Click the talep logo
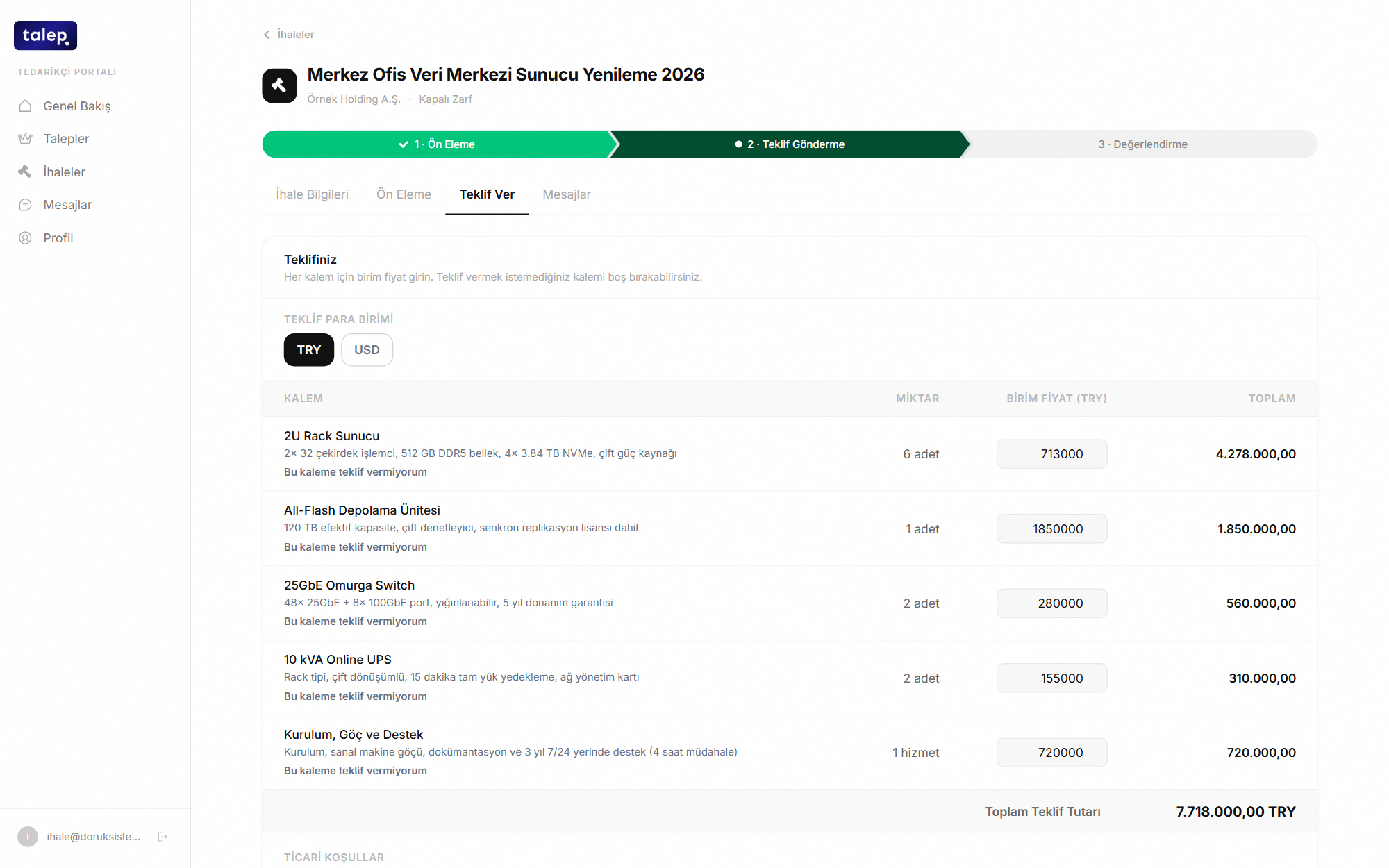 point(45,35)
